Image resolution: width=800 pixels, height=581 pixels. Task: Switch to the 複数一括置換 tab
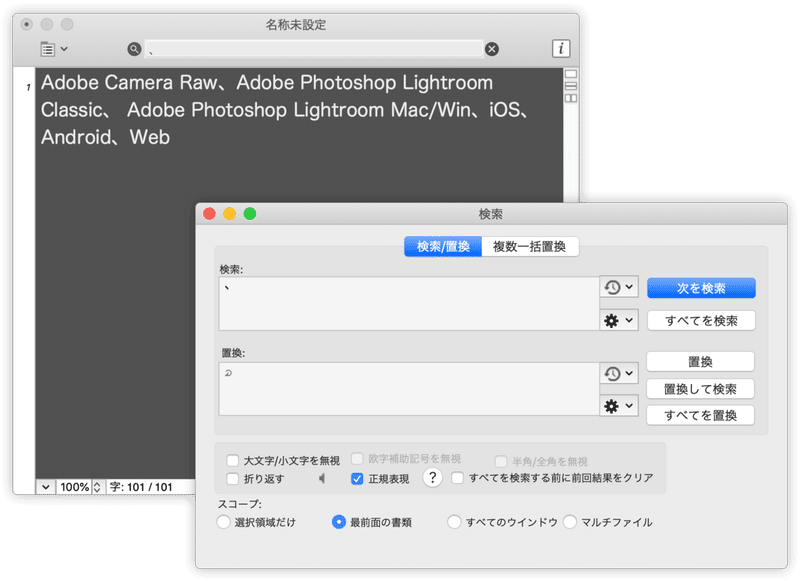click(530, 247)
